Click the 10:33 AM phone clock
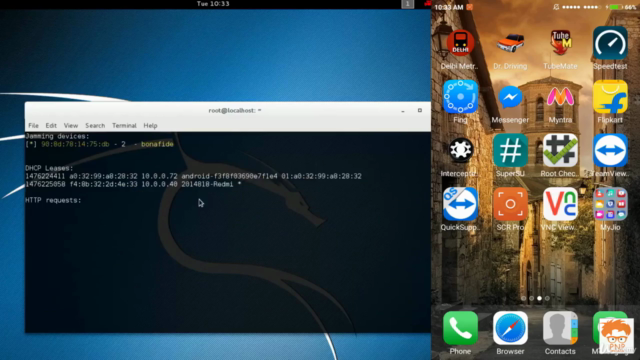Screen dimensions: 640x360 pyautogui.click(x=449, y=7)
